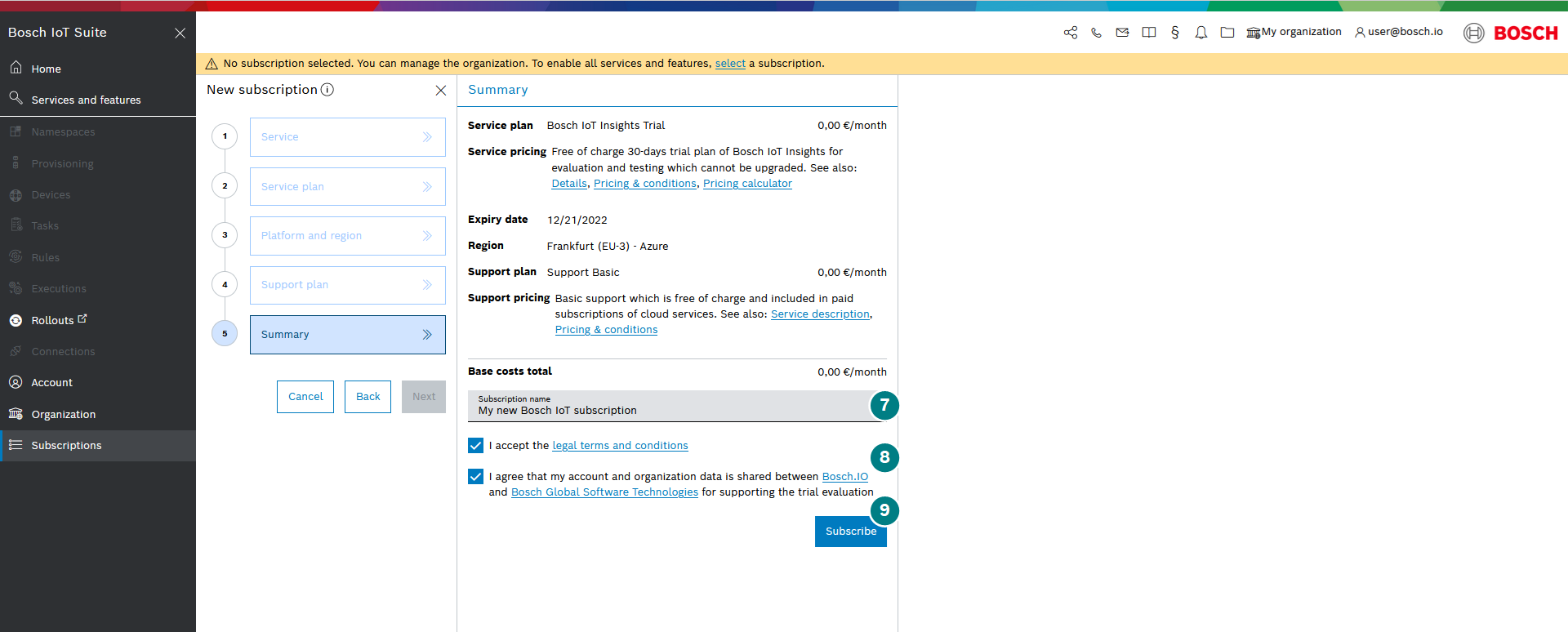Click the select subscription link in banner
The width and height of the screenshot is (1568, 632).
730,64
